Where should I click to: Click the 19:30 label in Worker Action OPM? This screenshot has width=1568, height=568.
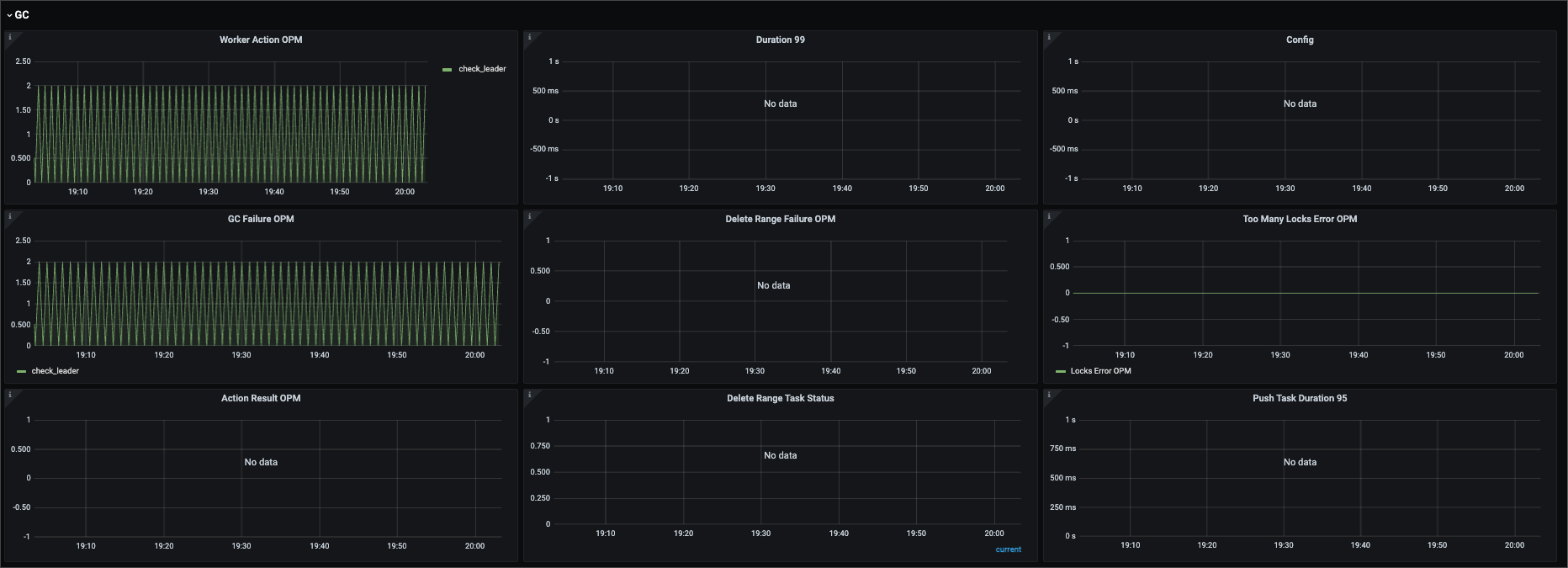[x=209, y=192]
